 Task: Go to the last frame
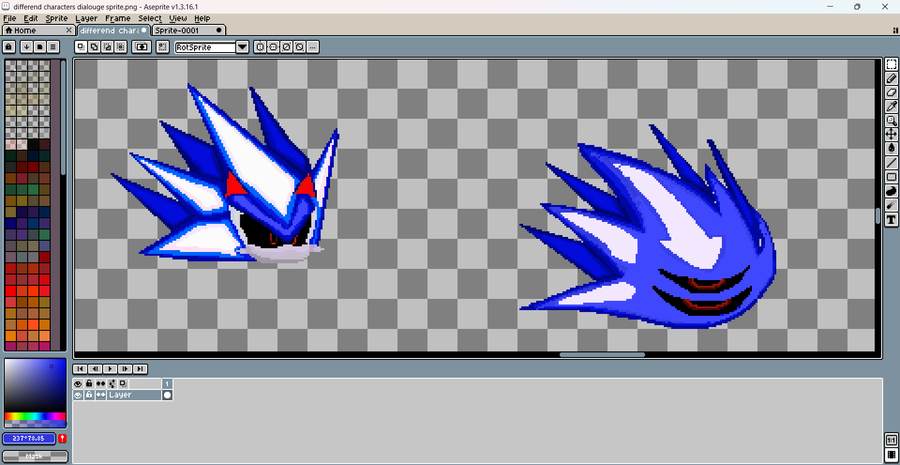(140, 369)
